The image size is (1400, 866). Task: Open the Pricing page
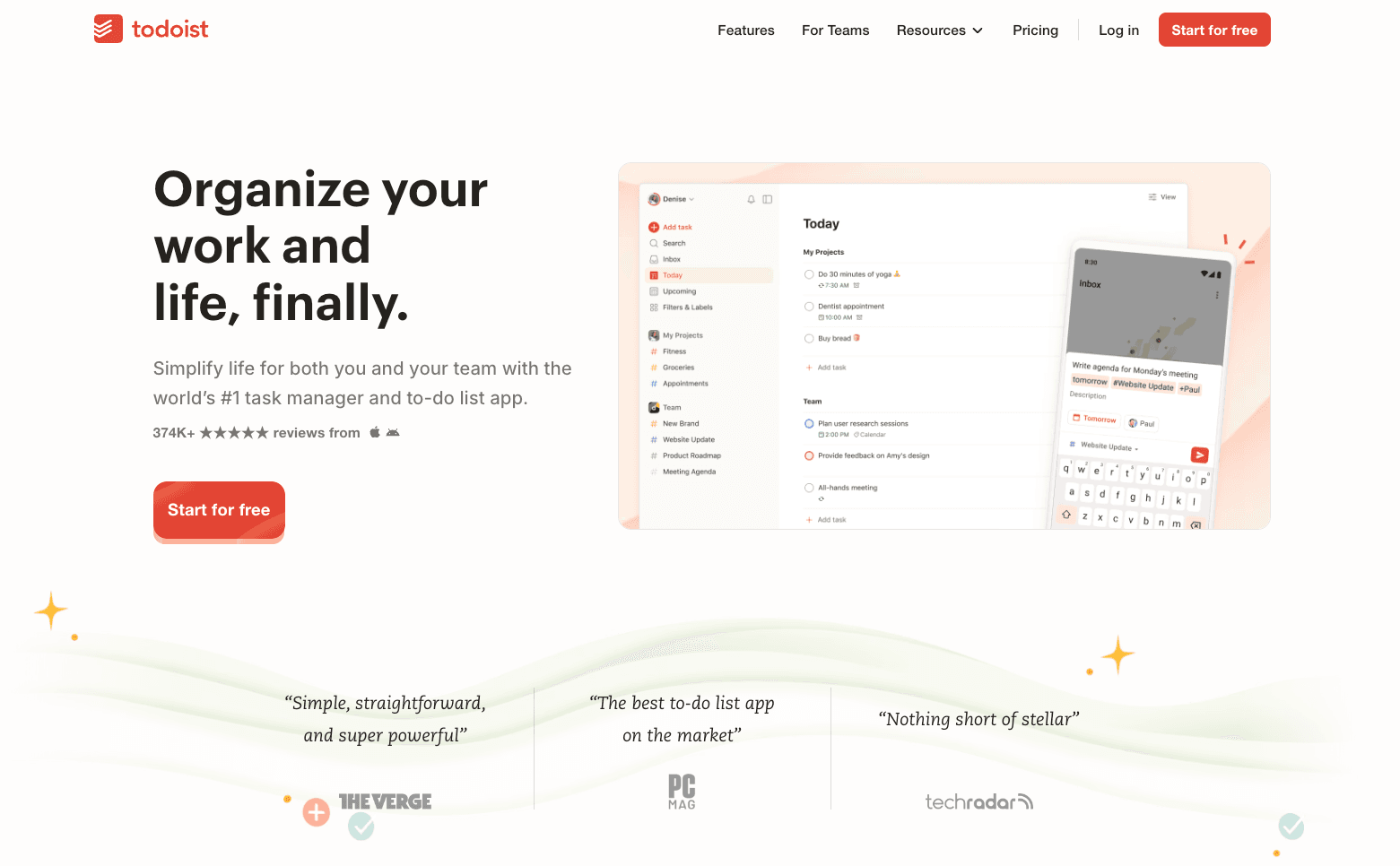tap(1036, 30)
